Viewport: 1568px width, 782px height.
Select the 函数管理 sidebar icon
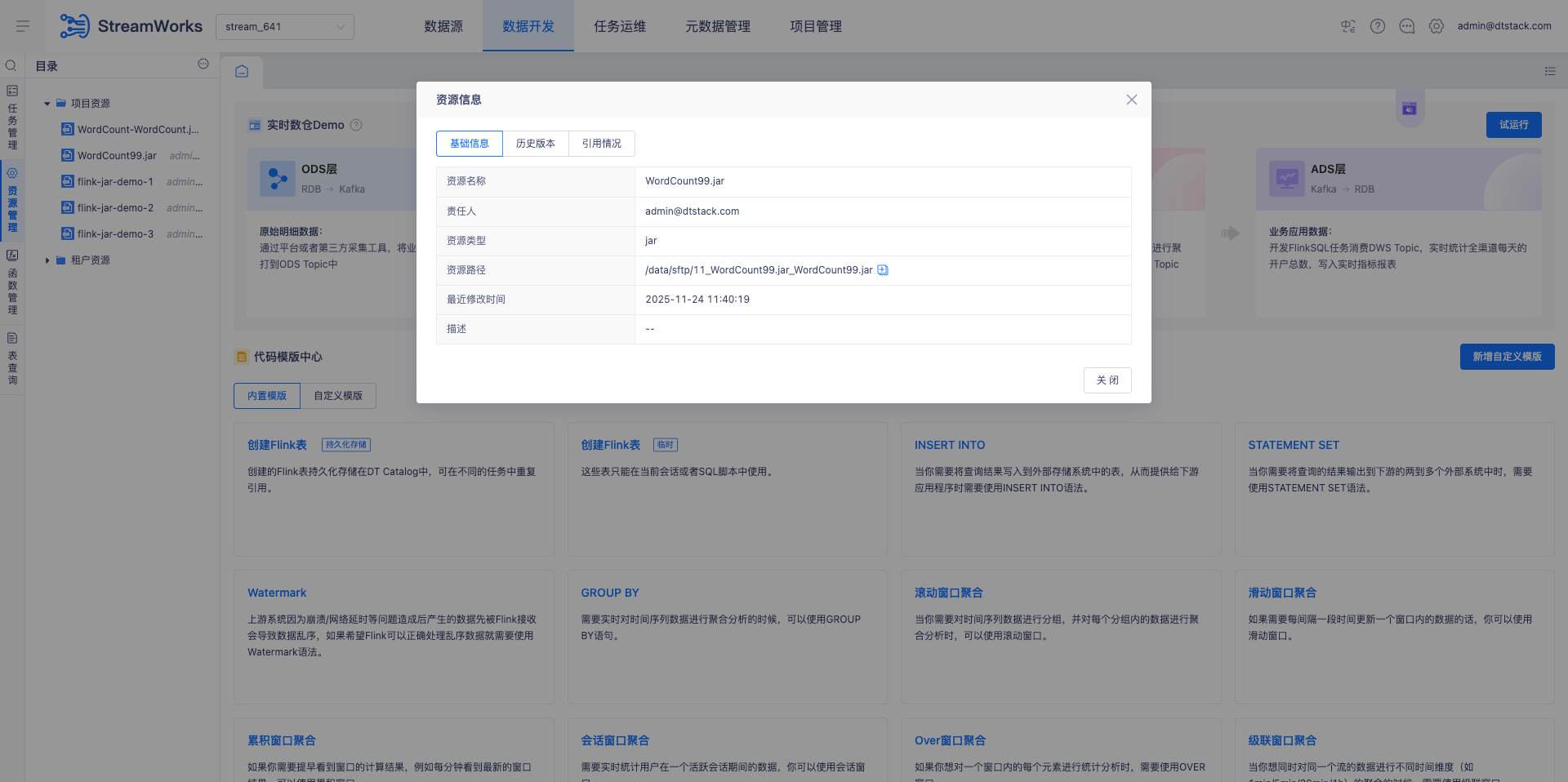tap(11, 283)
